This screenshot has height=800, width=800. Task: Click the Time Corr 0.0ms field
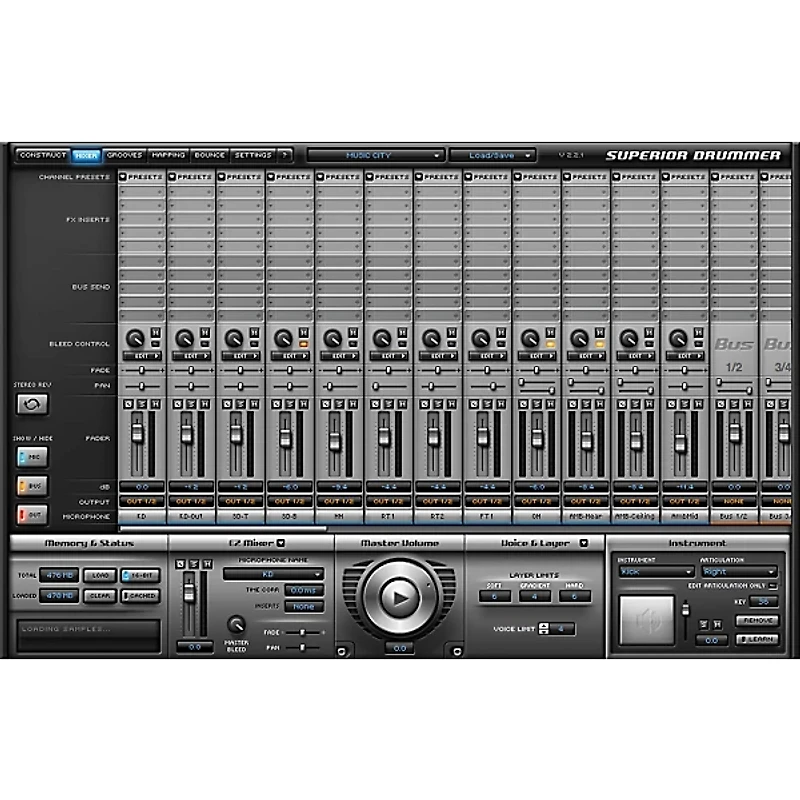pyautogui.click(x=304, y=590)
